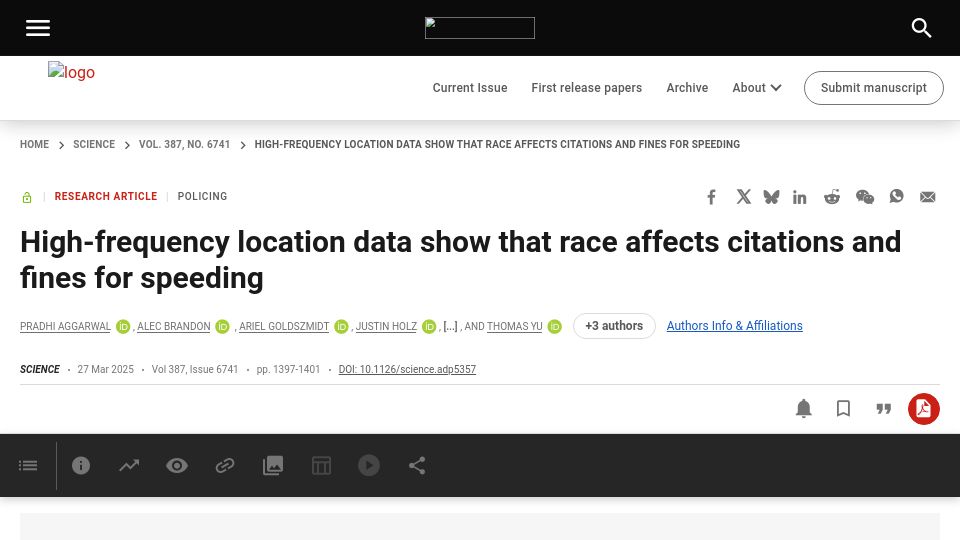Image resolution: width=960 pixels, height=540 pixels.
Task: Open ORCID for Thomas Yu
Action: (x=555, y=327)
